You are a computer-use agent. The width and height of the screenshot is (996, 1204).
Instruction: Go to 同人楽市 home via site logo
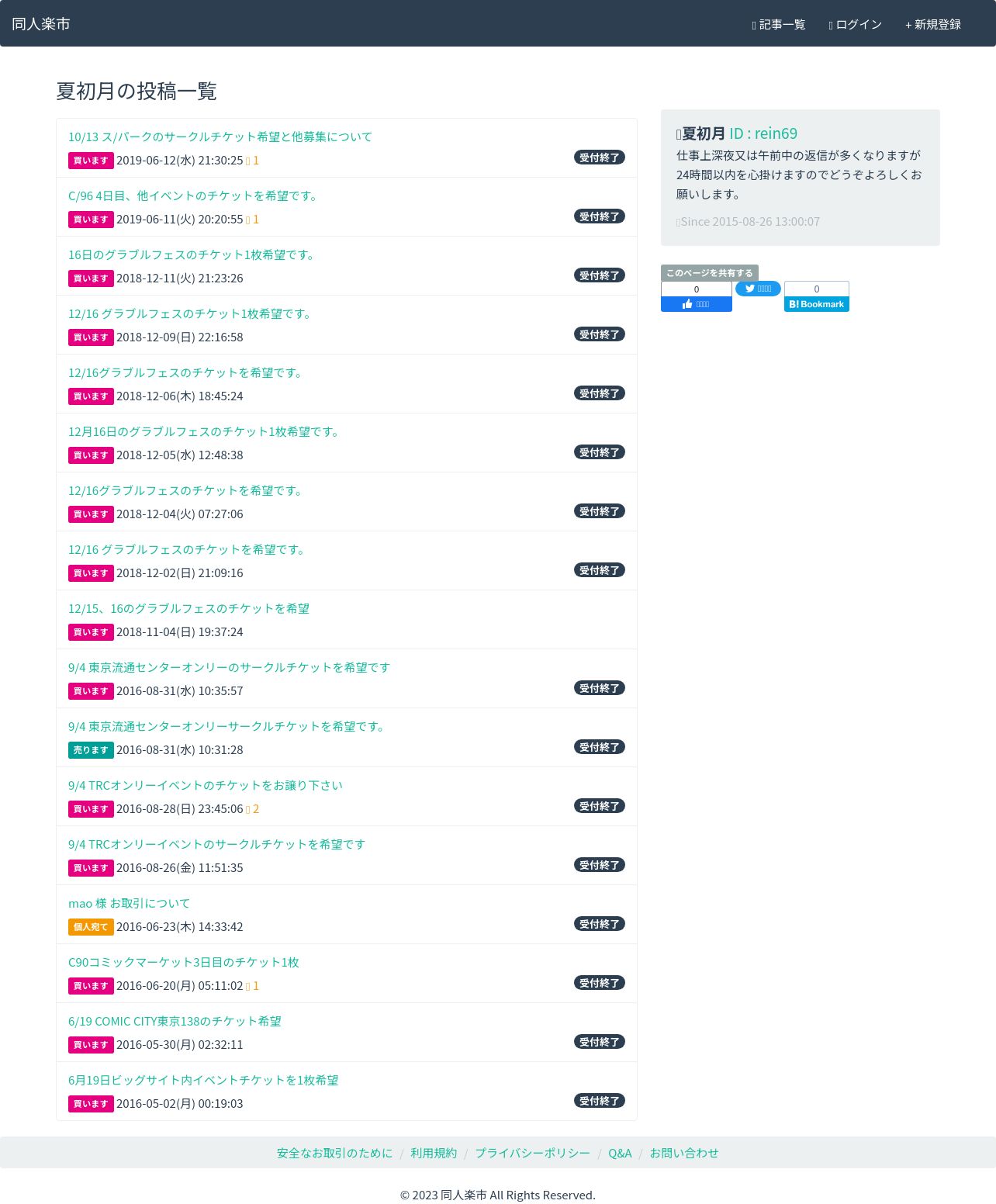(41, 24)
